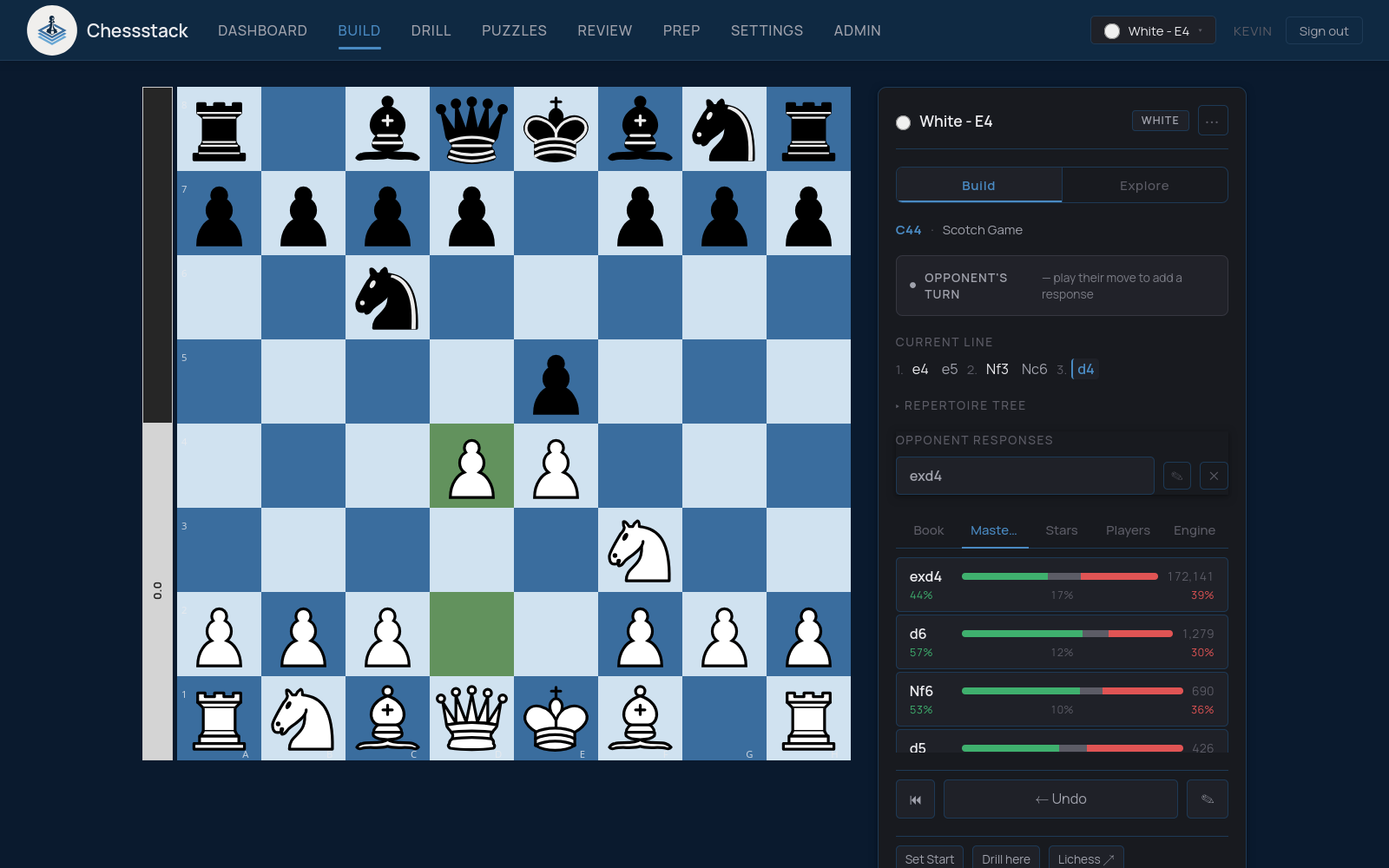The width and height of the screenshot is (1389, 868).
Task: Click the Sign out button
Action: (x=1323, y=30)
